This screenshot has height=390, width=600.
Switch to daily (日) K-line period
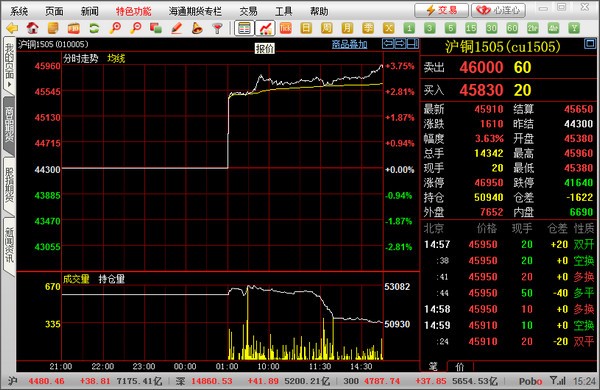point(306,28)
